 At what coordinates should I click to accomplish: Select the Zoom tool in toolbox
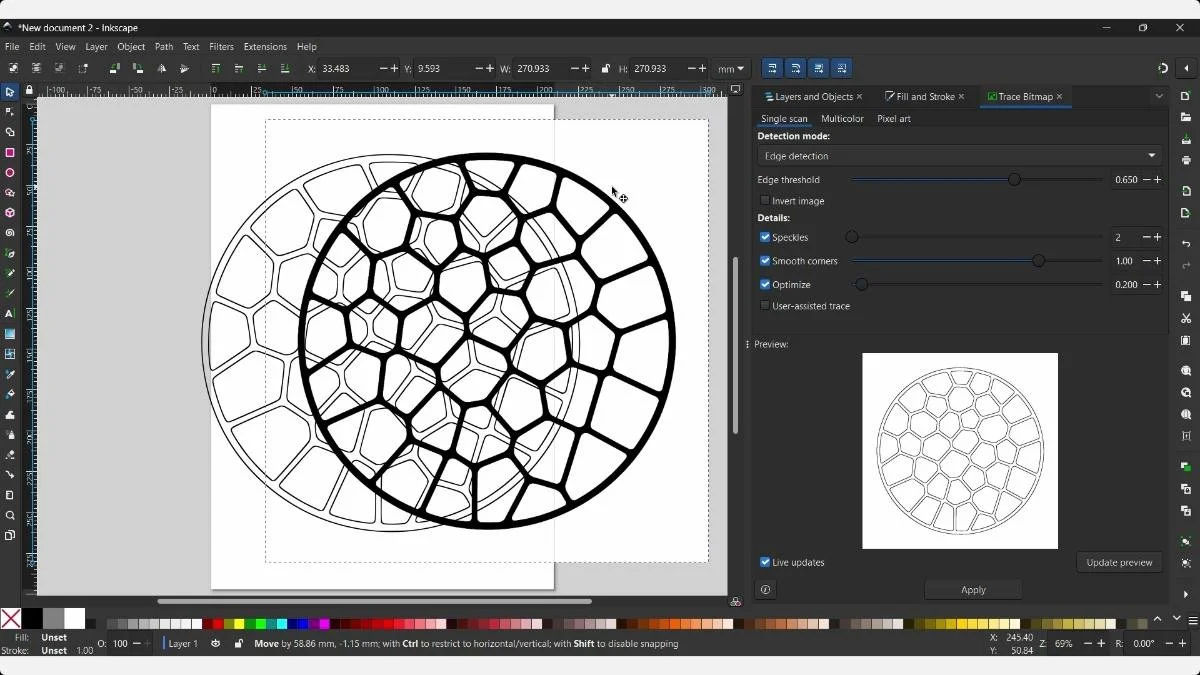coord(10,516)
